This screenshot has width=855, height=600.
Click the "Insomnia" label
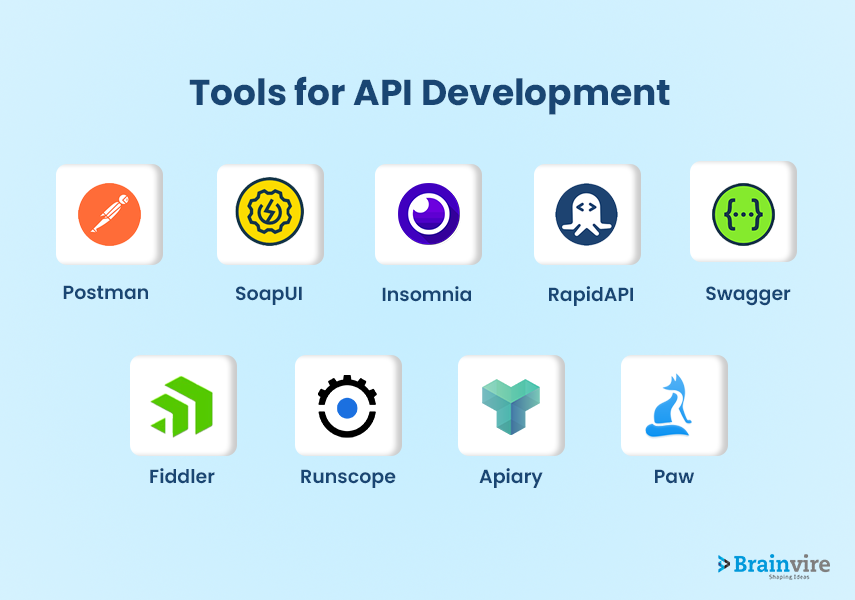pyautogui.click(x=426, y=295)
